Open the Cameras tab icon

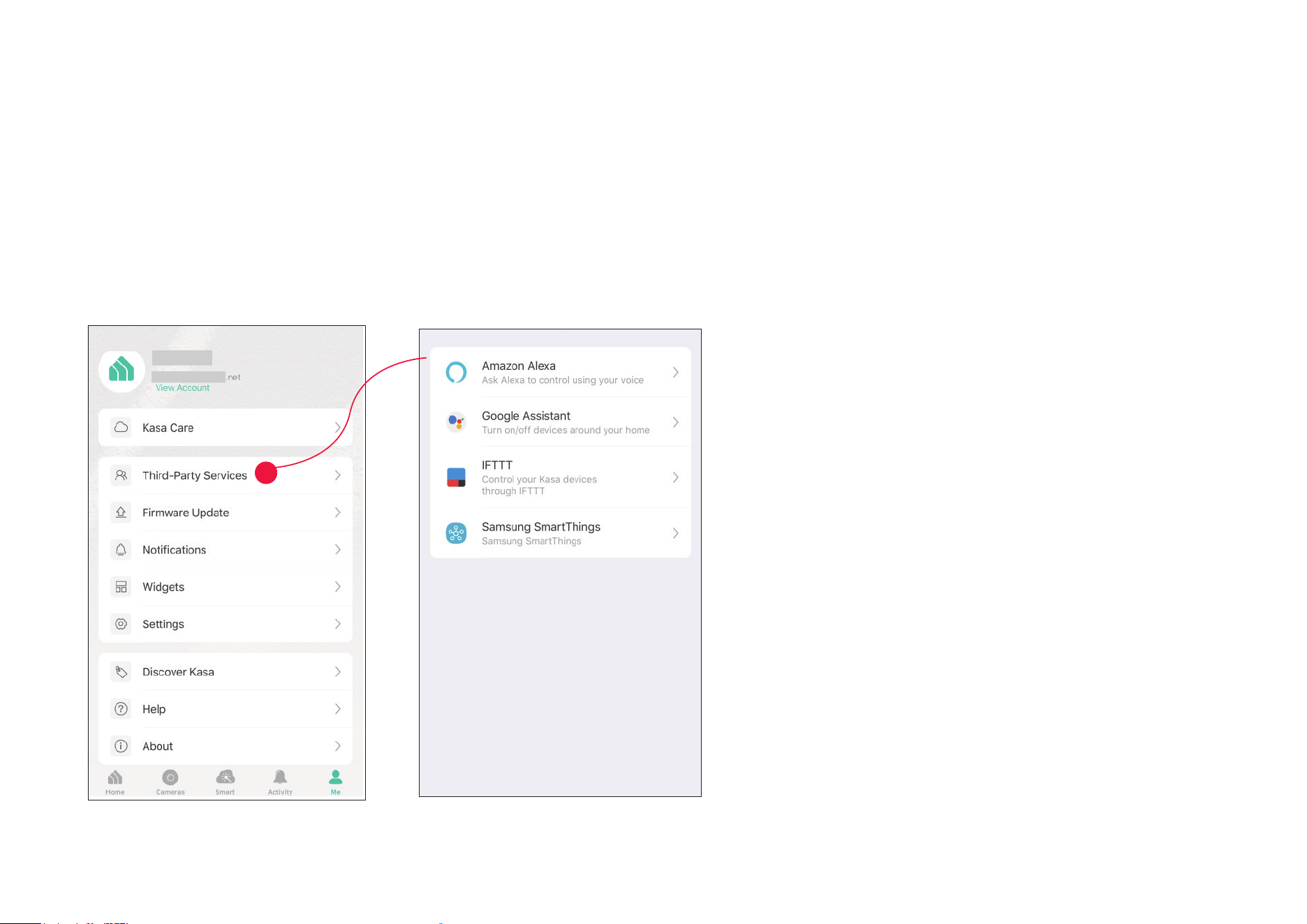pyautogui.click(x=170, y=777)
